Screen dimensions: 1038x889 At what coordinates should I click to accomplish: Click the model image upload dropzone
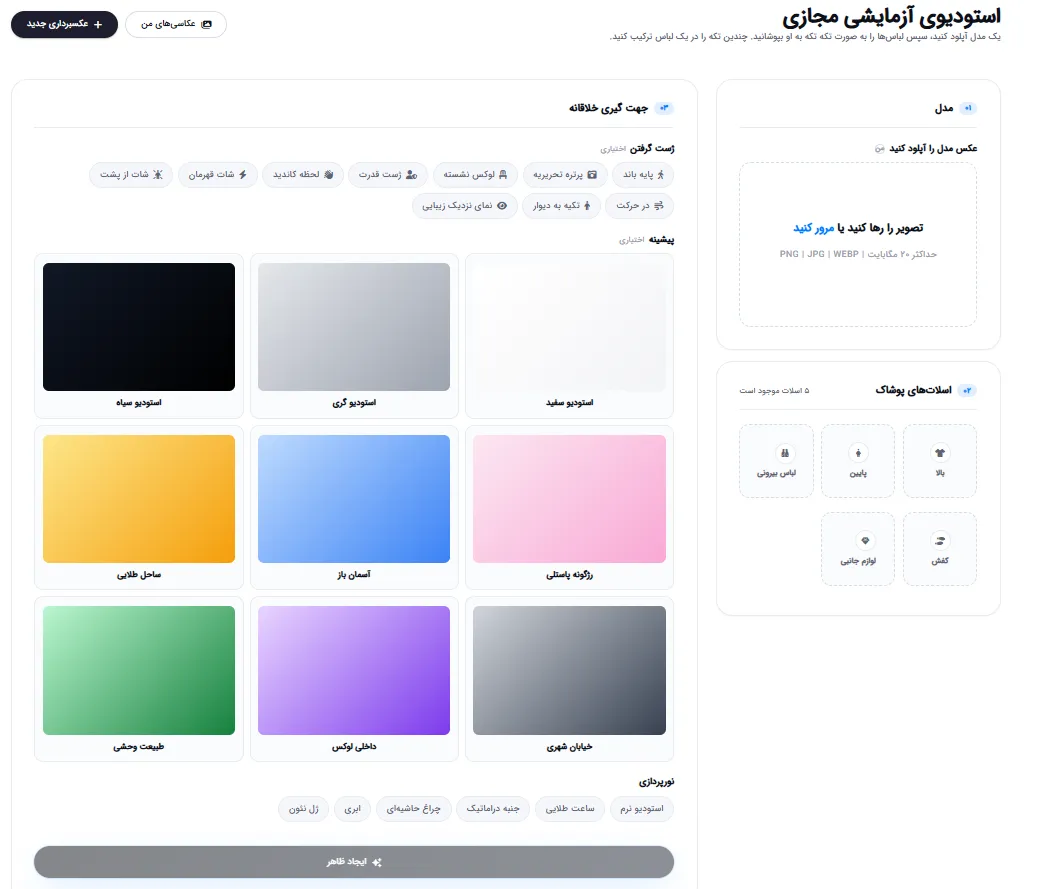pyautogui.click(x=858, y=244)
